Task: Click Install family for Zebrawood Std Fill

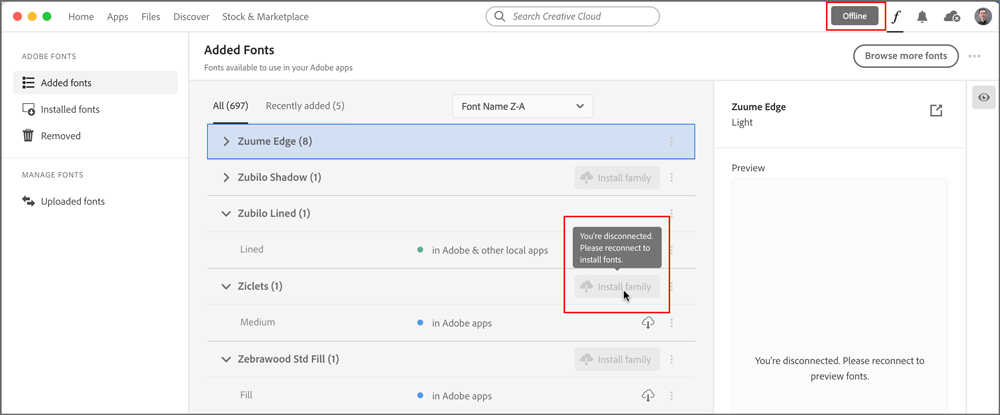Action: click(x=617, y=360)
